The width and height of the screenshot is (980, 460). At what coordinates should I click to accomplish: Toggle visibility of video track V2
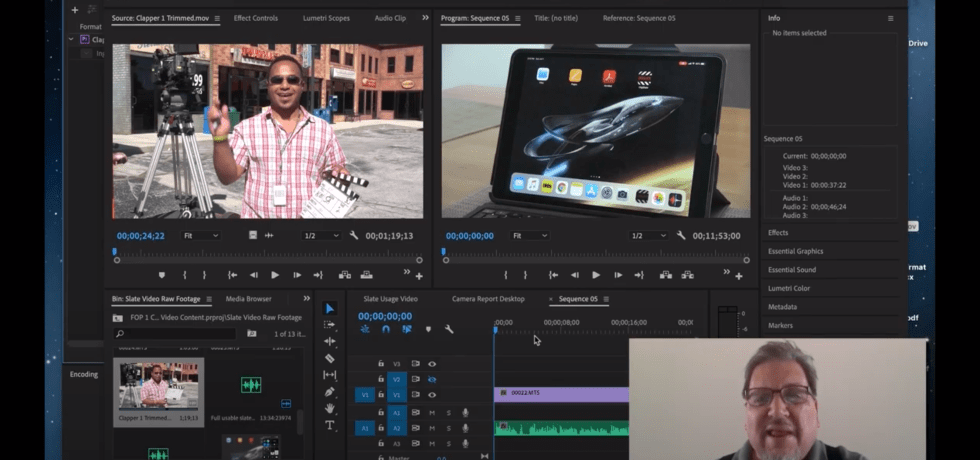click(432, 380)
